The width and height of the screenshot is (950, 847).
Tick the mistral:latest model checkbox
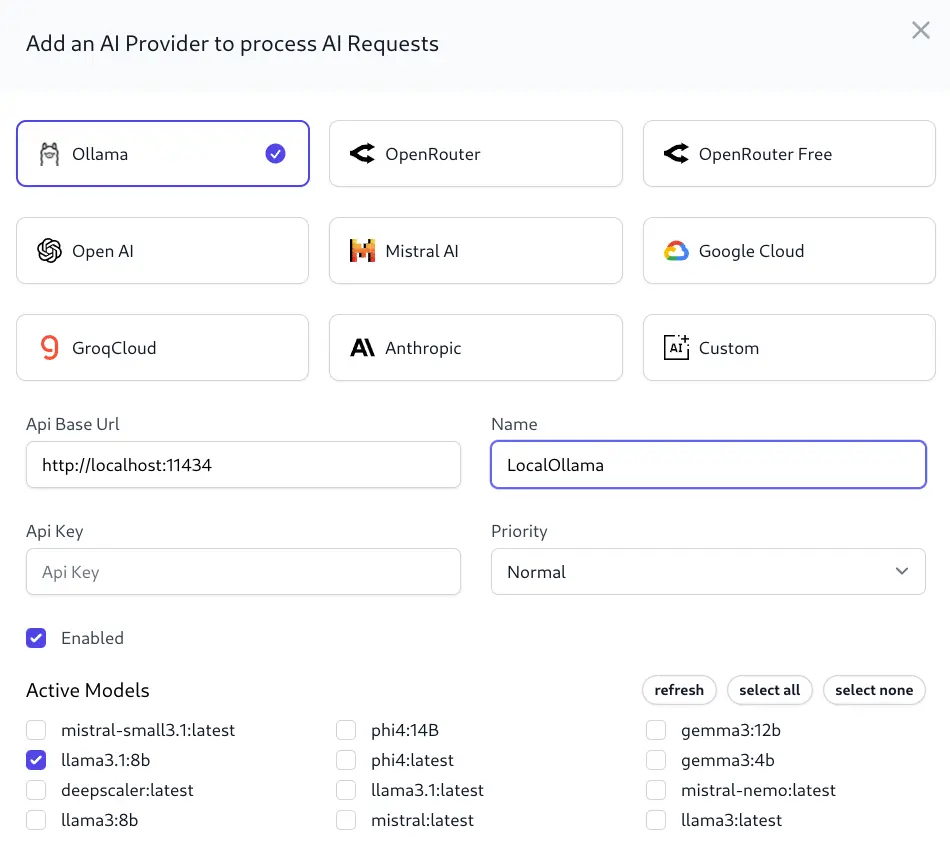pyautogui.click(x=346, y=820)
